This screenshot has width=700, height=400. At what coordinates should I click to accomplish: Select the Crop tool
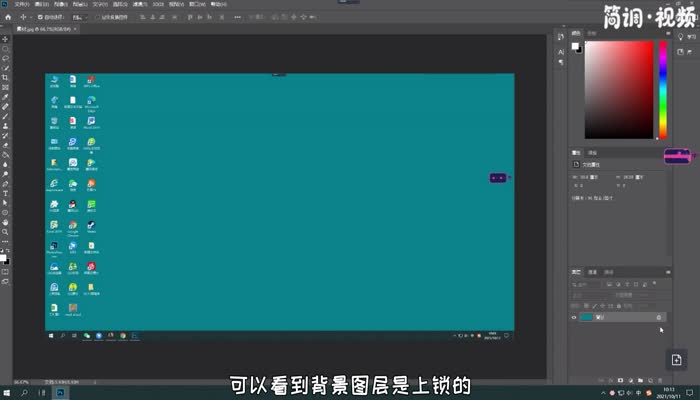[5, 78]
